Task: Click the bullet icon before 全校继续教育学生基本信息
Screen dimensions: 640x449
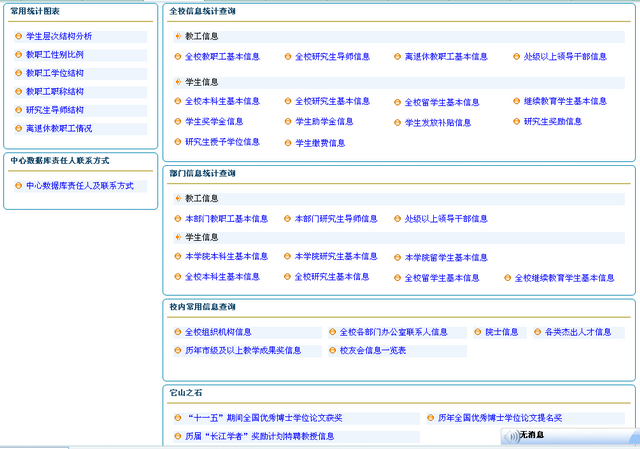Action: pyautogui.click(x=507, y=278)
